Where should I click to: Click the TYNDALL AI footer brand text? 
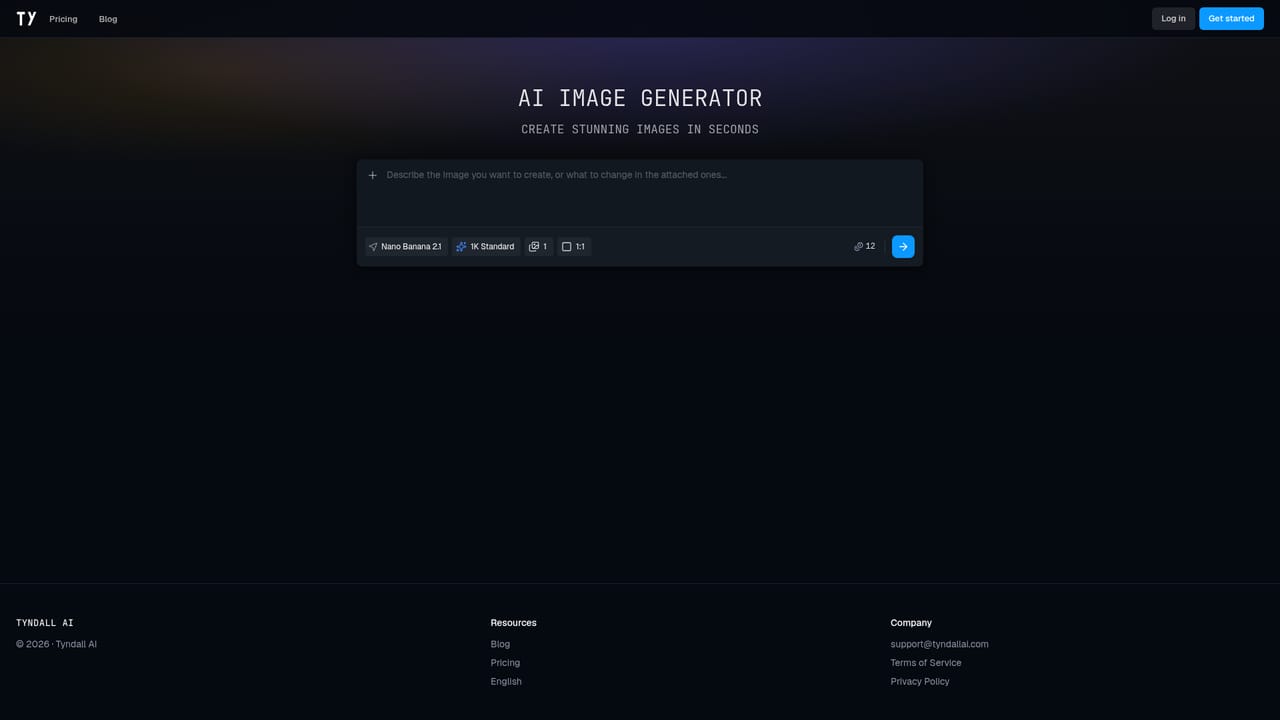(45, 623)
